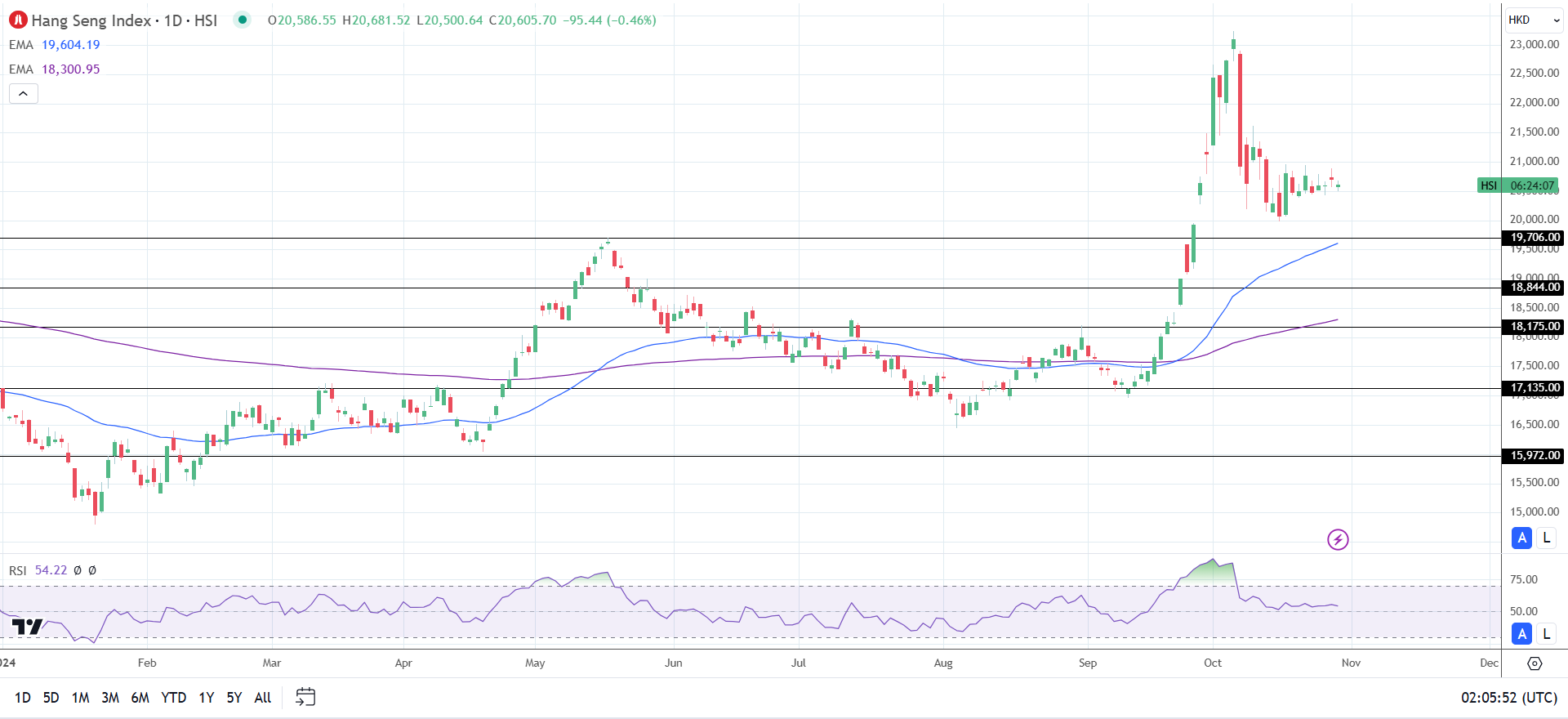Select the EMA 18,300.95 indicator legend

[54, 69]
